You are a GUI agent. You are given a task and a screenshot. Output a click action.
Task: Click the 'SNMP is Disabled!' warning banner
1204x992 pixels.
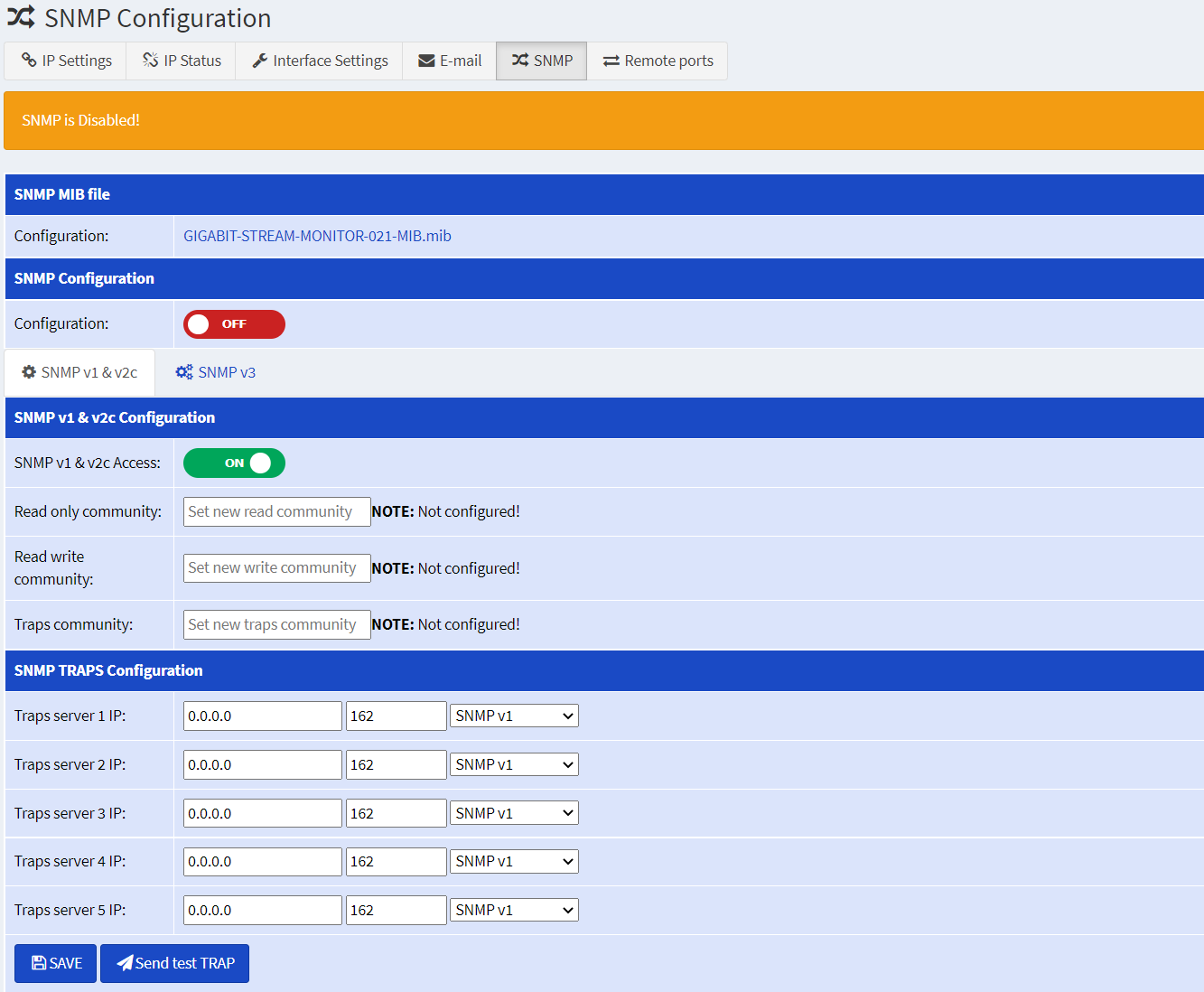click(603, 120)
